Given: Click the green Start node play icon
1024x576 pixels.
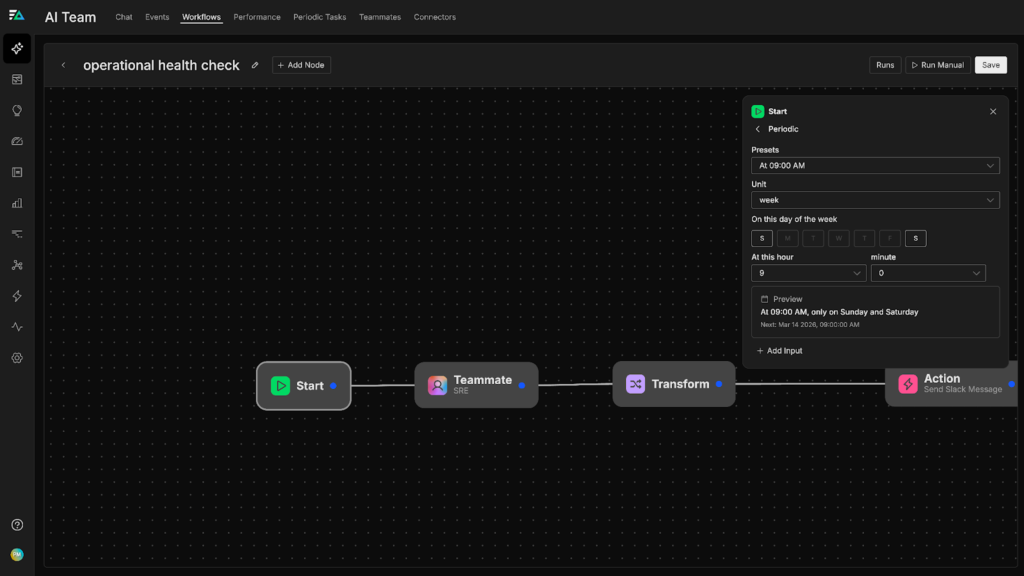Looking at the screenshot, I should click(280, 386).
